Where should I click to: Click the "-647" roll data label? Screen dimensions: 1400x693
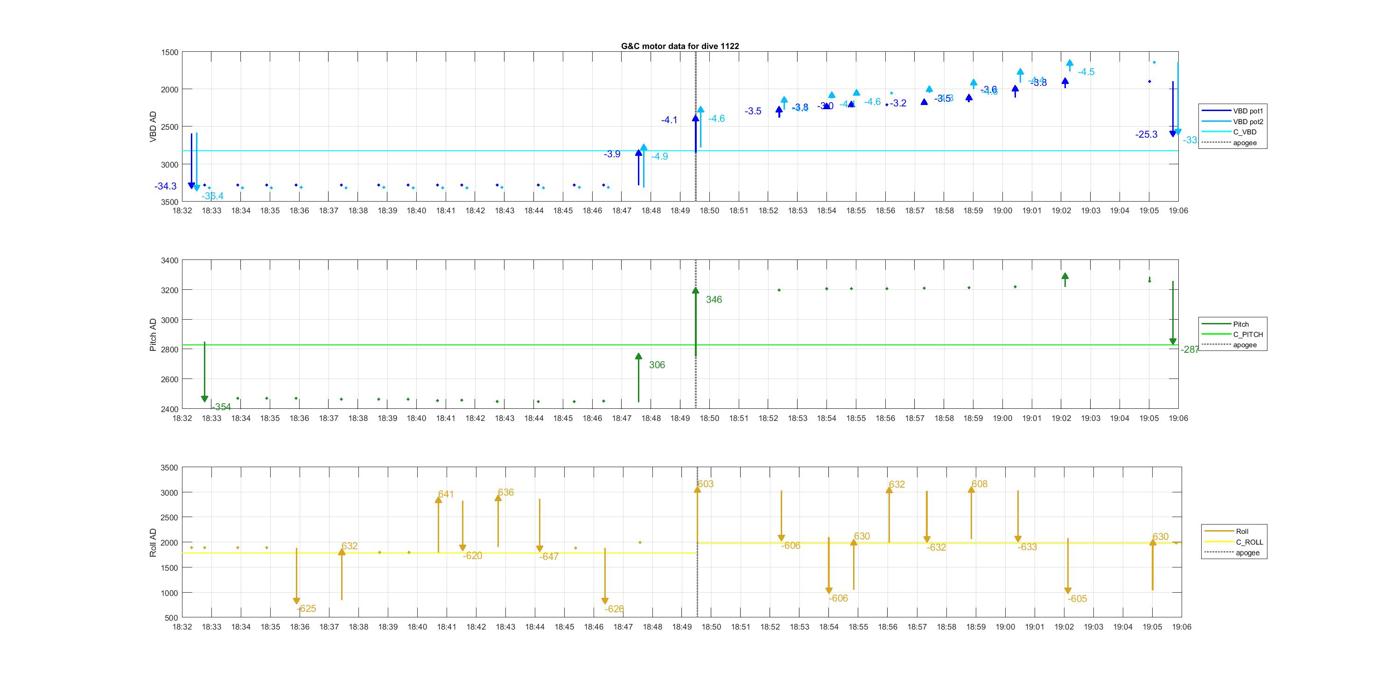549,557
